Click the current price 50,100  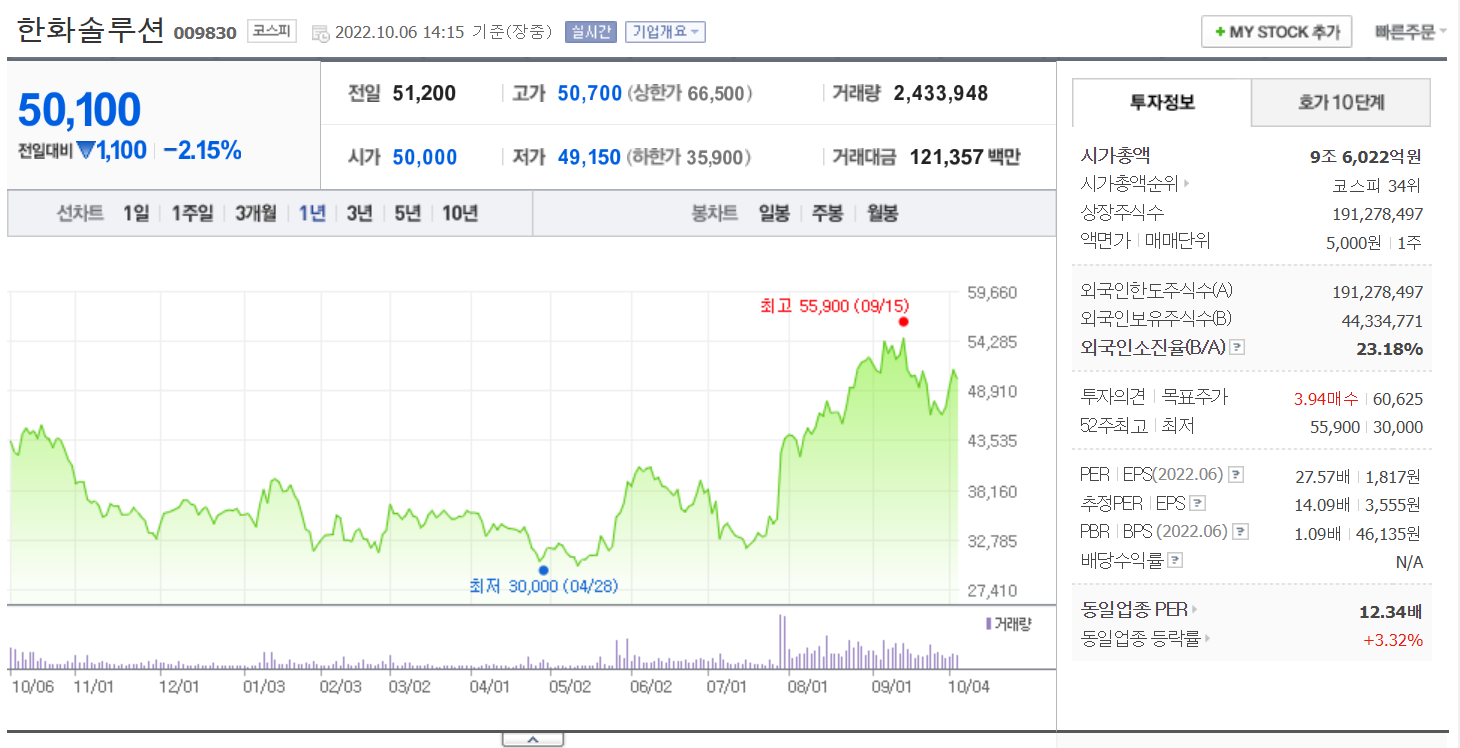79,110
